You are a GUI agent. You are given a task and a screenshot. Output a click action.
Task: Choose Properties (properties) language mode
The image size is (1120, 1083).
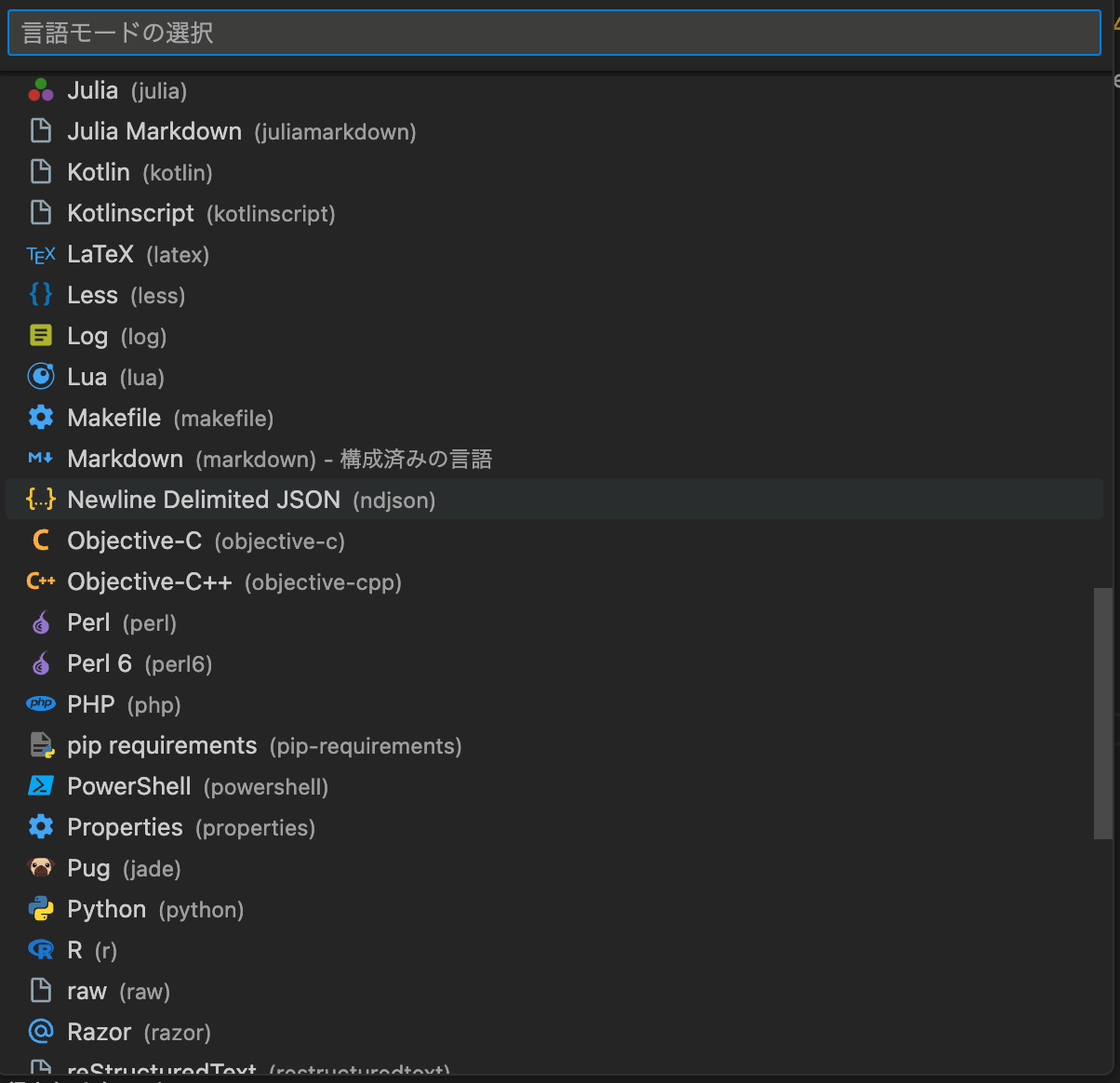pyautogui.click(x=554, y=827)
